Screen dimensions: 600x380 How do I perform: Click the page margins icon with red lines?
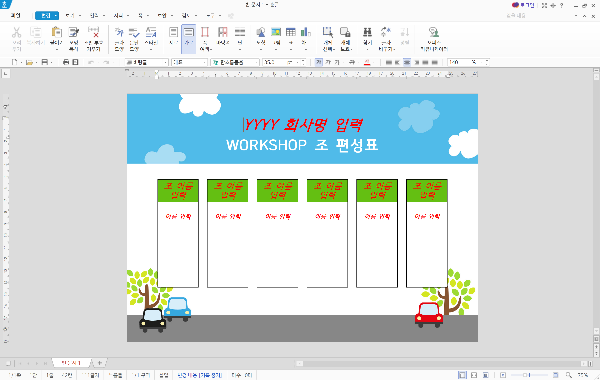(205, 33)
